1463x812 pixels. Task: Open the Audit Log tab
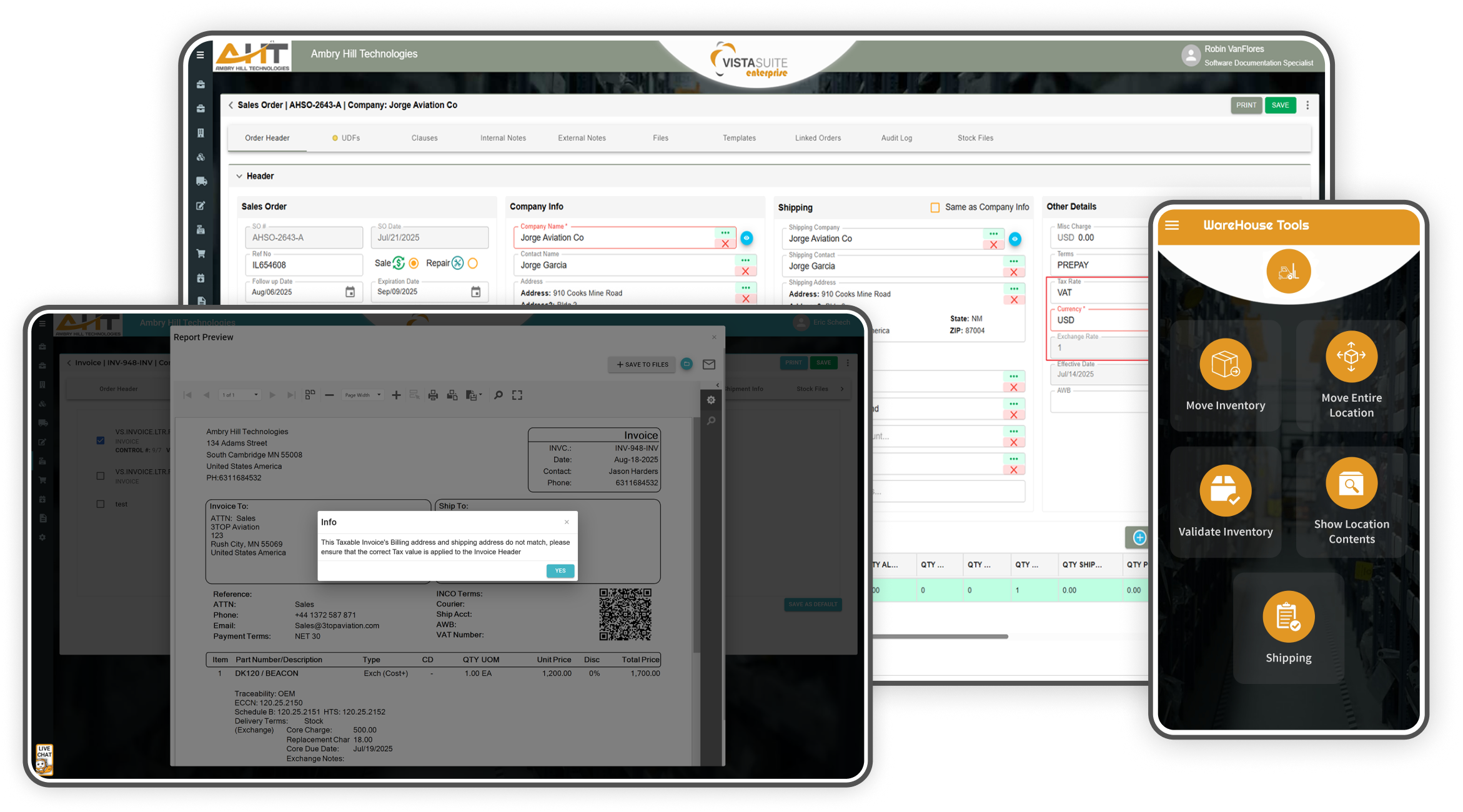pos(896,138)
